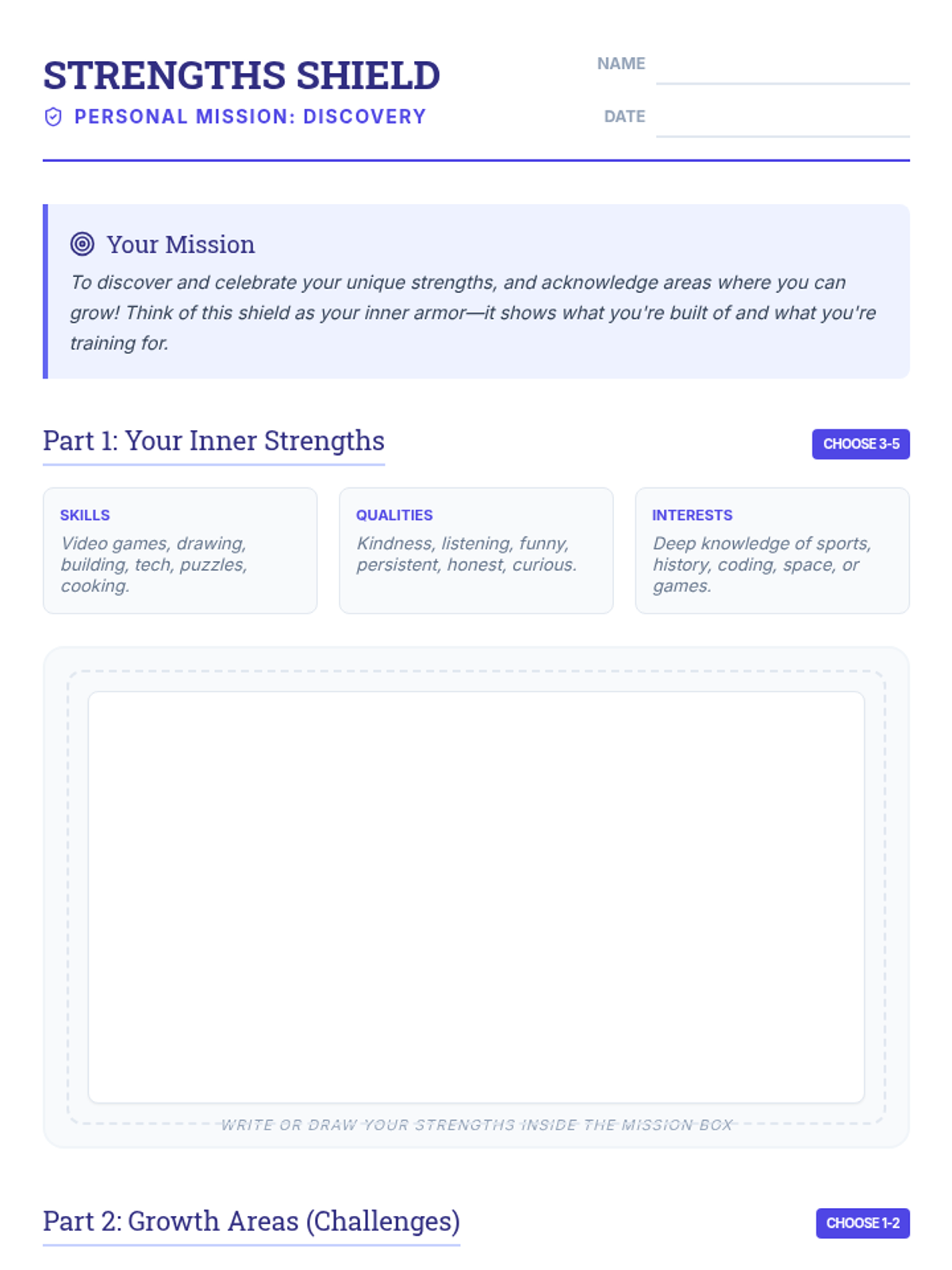Click the 'Video games, drawing' skills examples text
Image resolution: width=952 pixels, height=1270 pixels.
pos(154,564)
